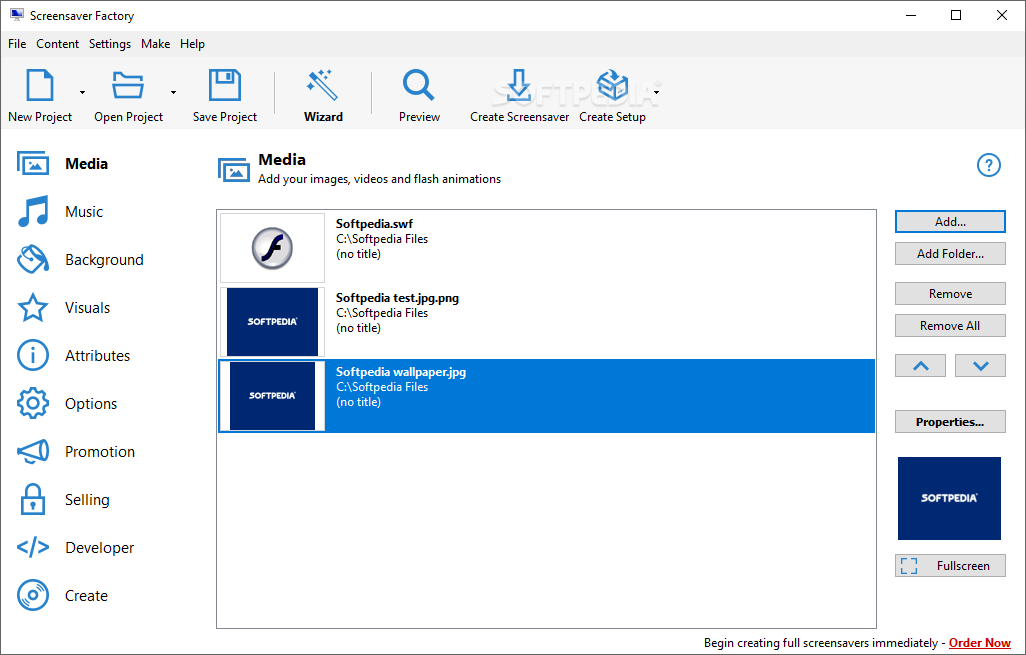Viewport: 1026px width, 655px height.
Task: Expand the Open Project dropdown arrow
Action: (173, 92)
